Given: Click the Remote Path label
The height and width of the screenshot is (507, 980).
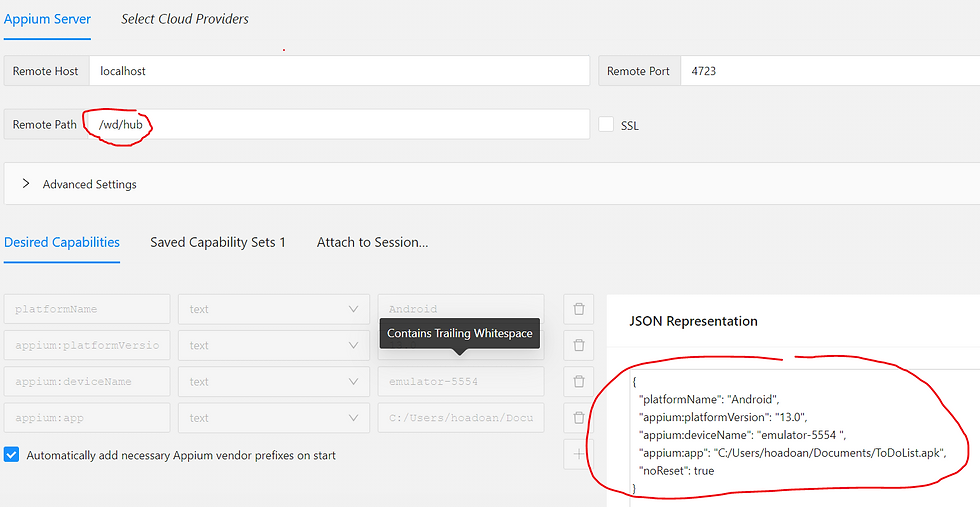Looking at the screenshot, I should (x=45, y=124).
